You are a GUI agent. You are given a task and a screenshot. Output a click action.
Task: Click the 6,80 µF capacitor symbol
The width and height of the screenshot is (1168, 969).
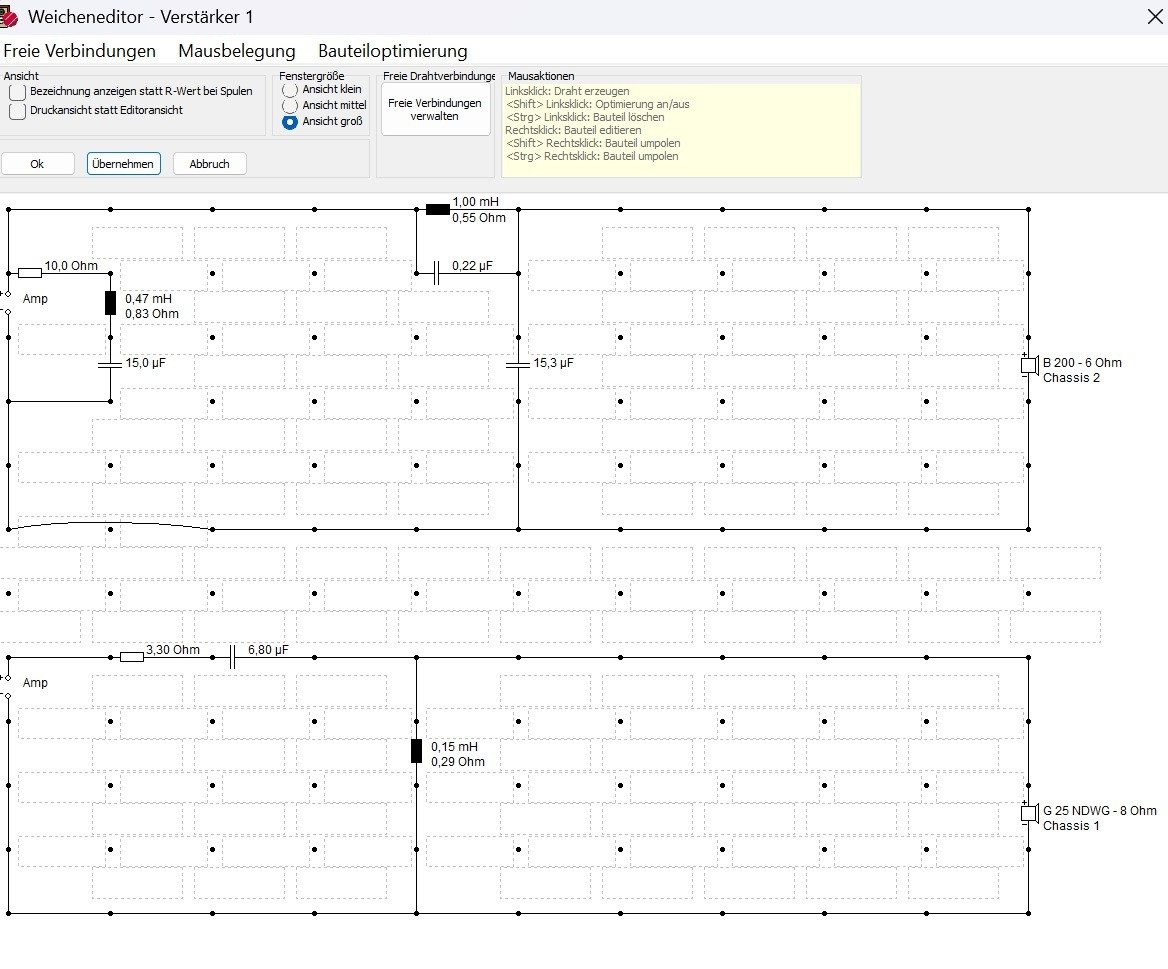[x=233, y=657]
